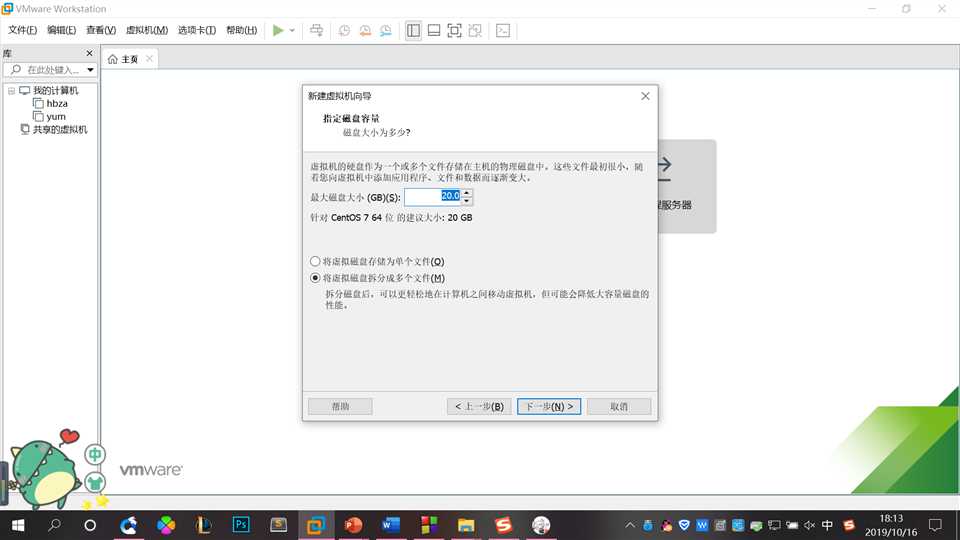Open PowerPoint from the taskbar

(x=353, y=525)
